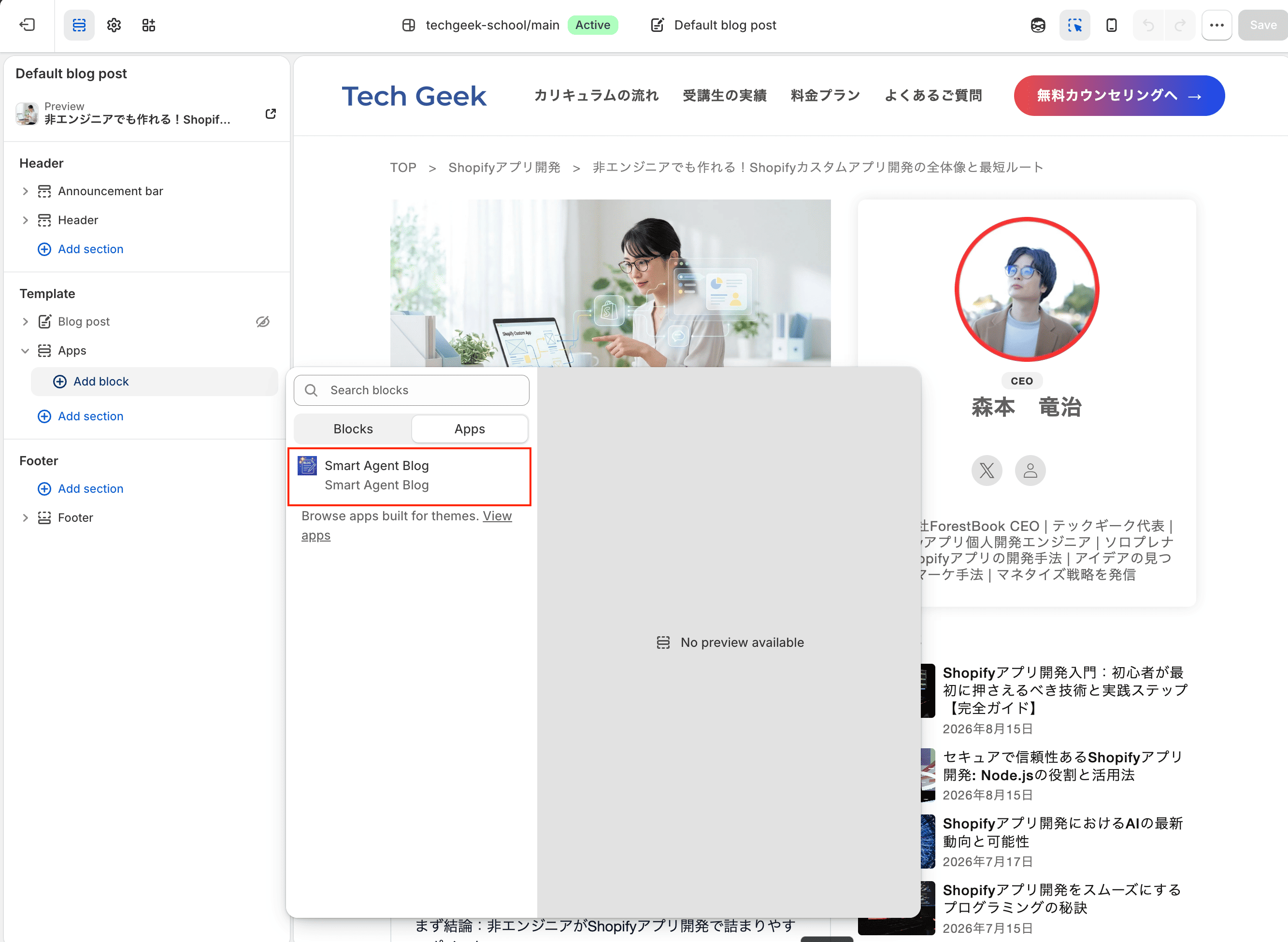Screen dimensions: 1288x942
Task: Open 受講生の実績 nav item
Action: click(x=725, y=95)
